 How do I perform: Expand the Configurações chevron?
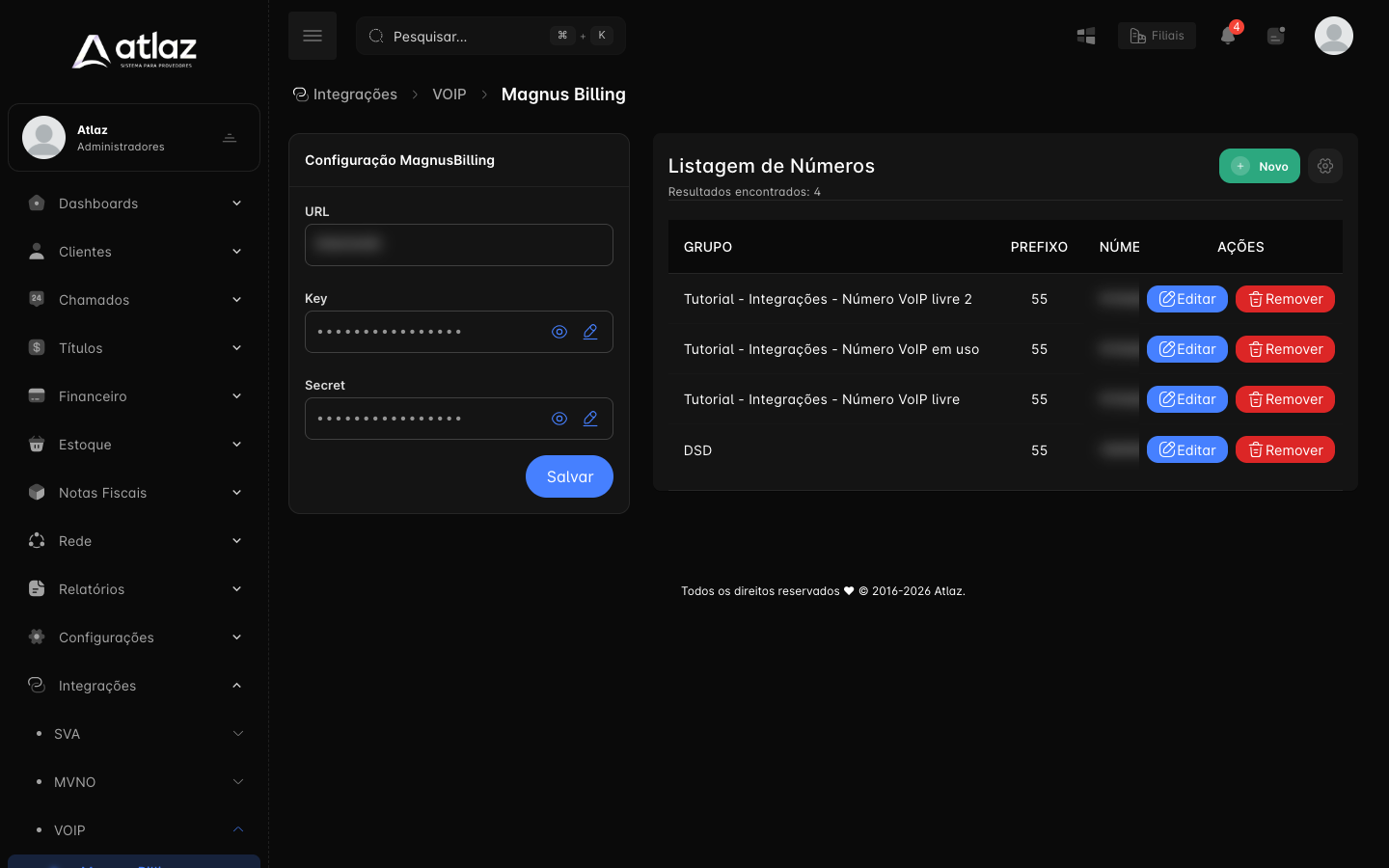236,637
